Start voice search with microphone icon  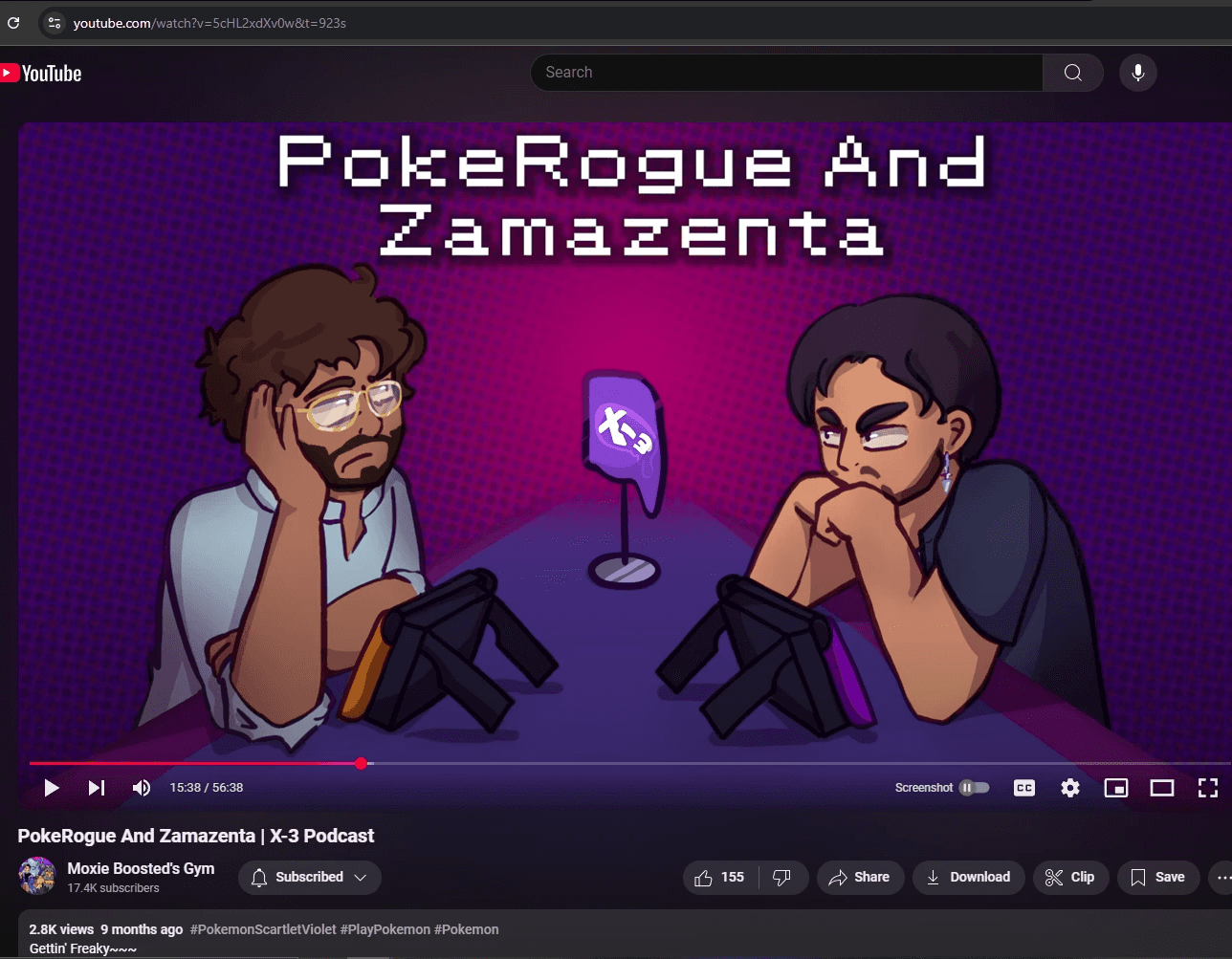click(x=1138, y=73)
